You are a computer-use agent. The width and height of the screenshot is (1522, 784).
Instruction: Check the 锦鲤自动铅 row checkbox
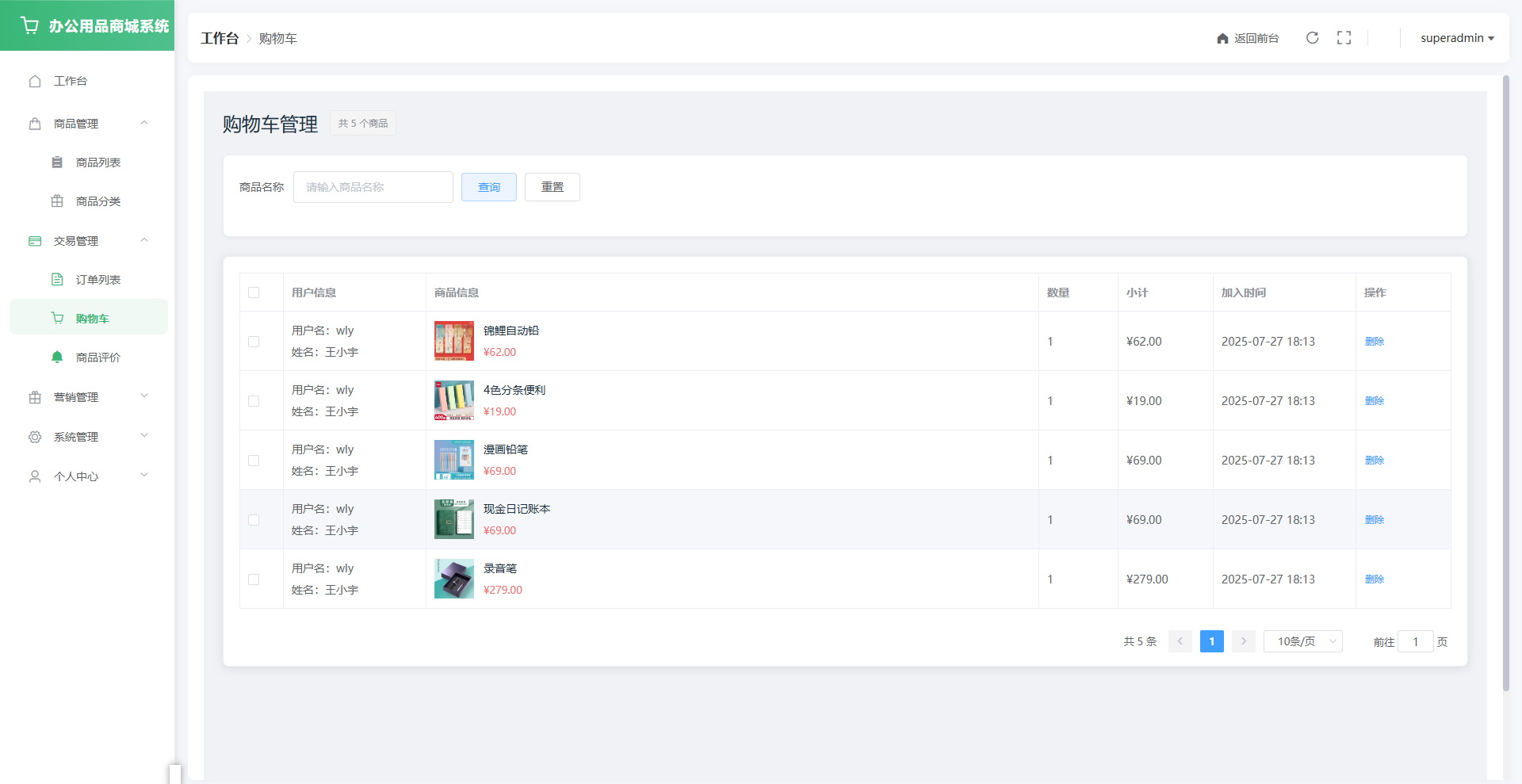pos(254,342)
